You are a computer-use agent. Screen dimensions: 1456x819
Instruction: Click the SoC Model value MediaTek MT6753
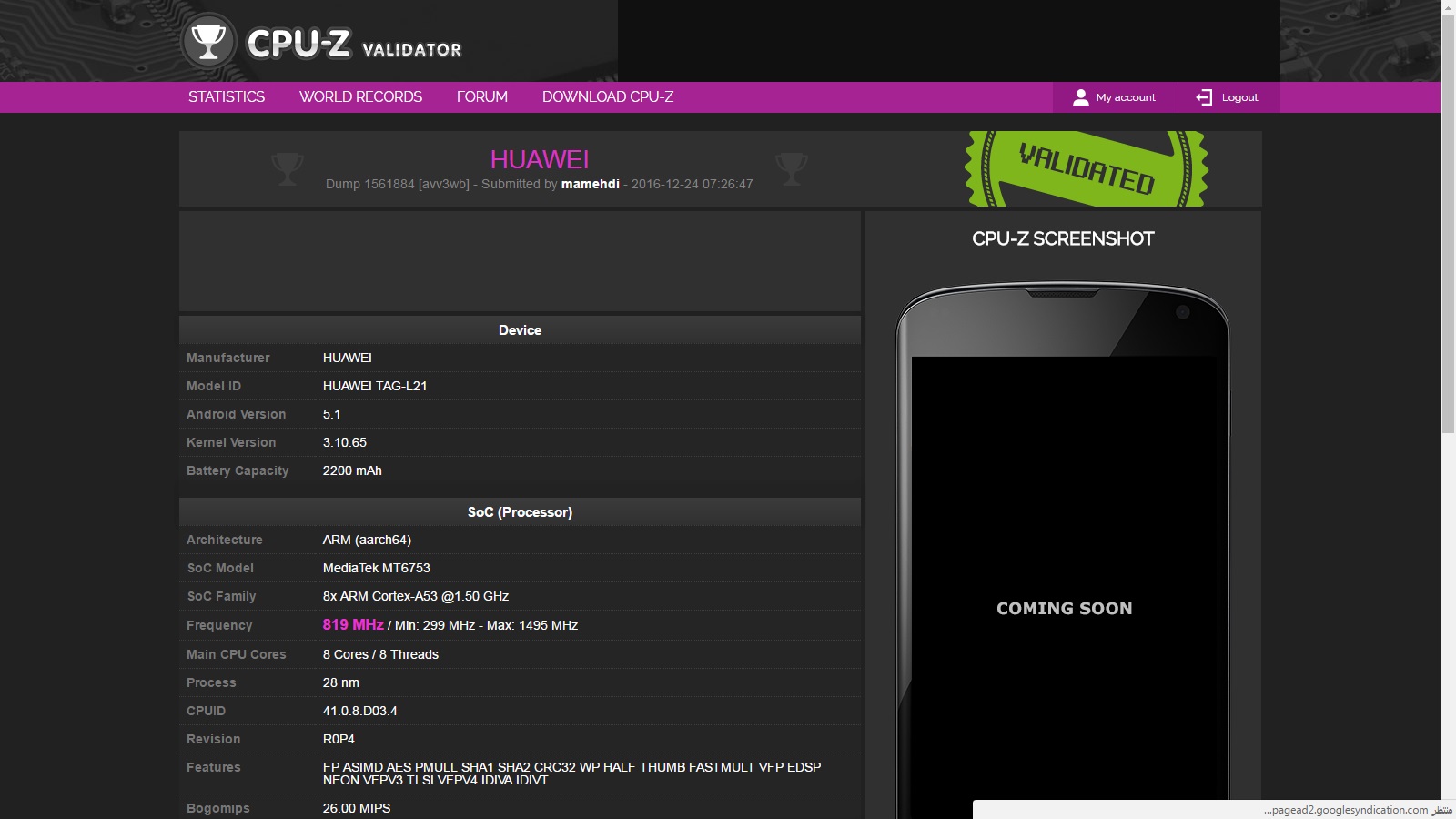pos(377,568)
